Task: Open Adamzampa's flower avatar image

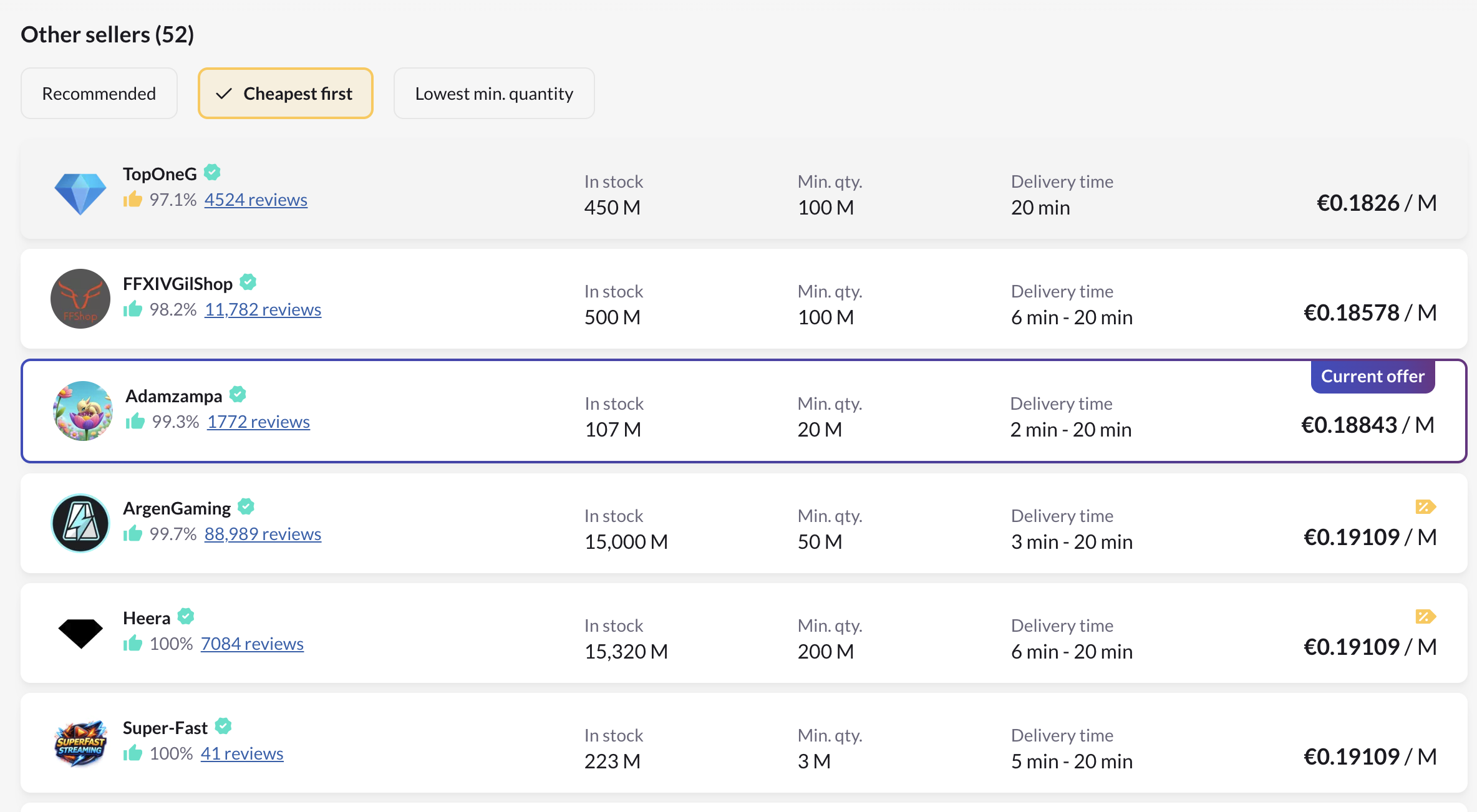Action: [83, 411]
